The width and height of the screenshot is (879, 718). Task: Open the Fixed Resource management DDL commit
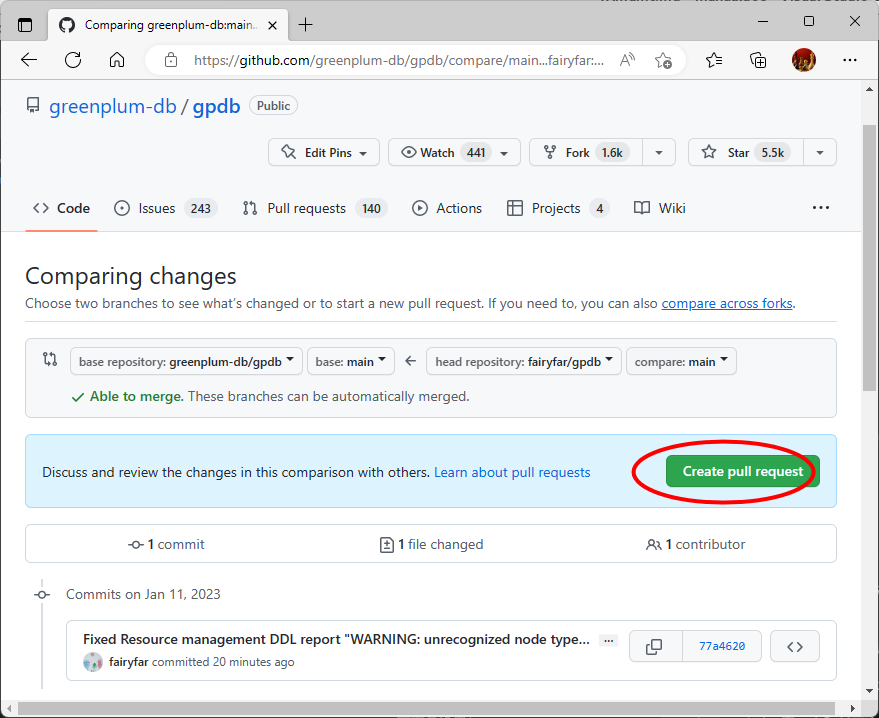[336, 640]
